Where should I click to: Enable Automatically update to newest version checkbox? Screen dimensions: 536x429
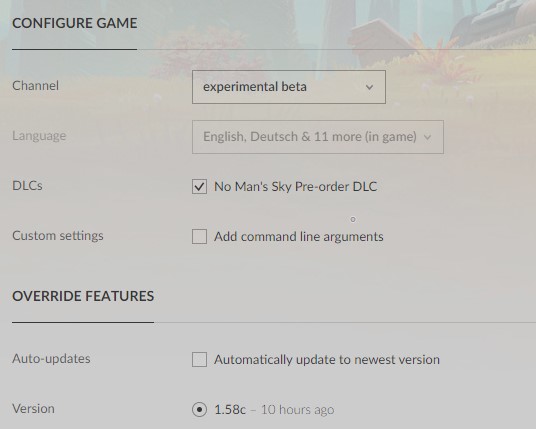click(x=199, y=360)
